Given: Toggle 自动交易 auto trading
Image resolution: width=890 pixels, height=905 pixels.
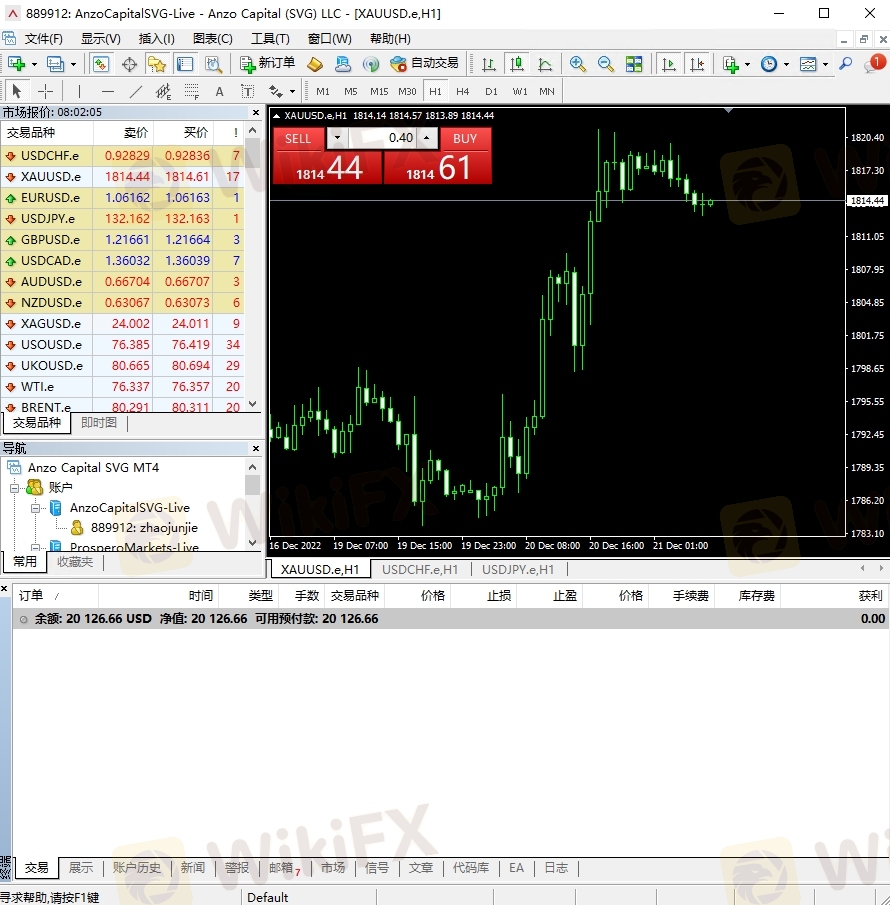Looking at the screenshot, I should point(424,63).
